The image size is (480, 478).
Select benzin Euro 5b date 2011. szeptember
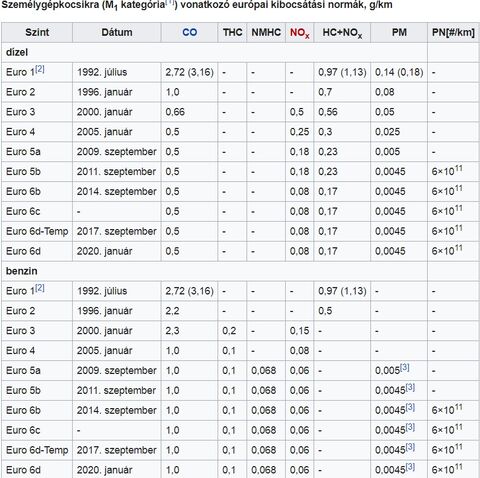[x=116, y=390]
